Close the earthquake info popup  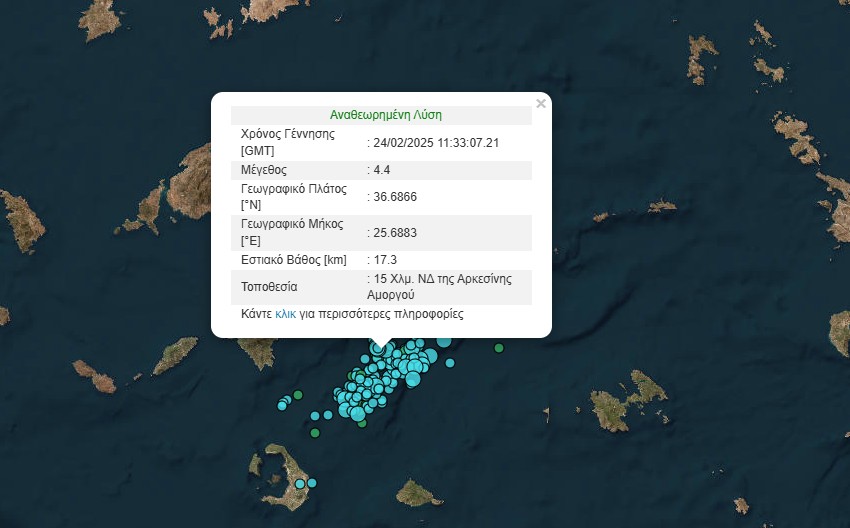tap(541, 103)
